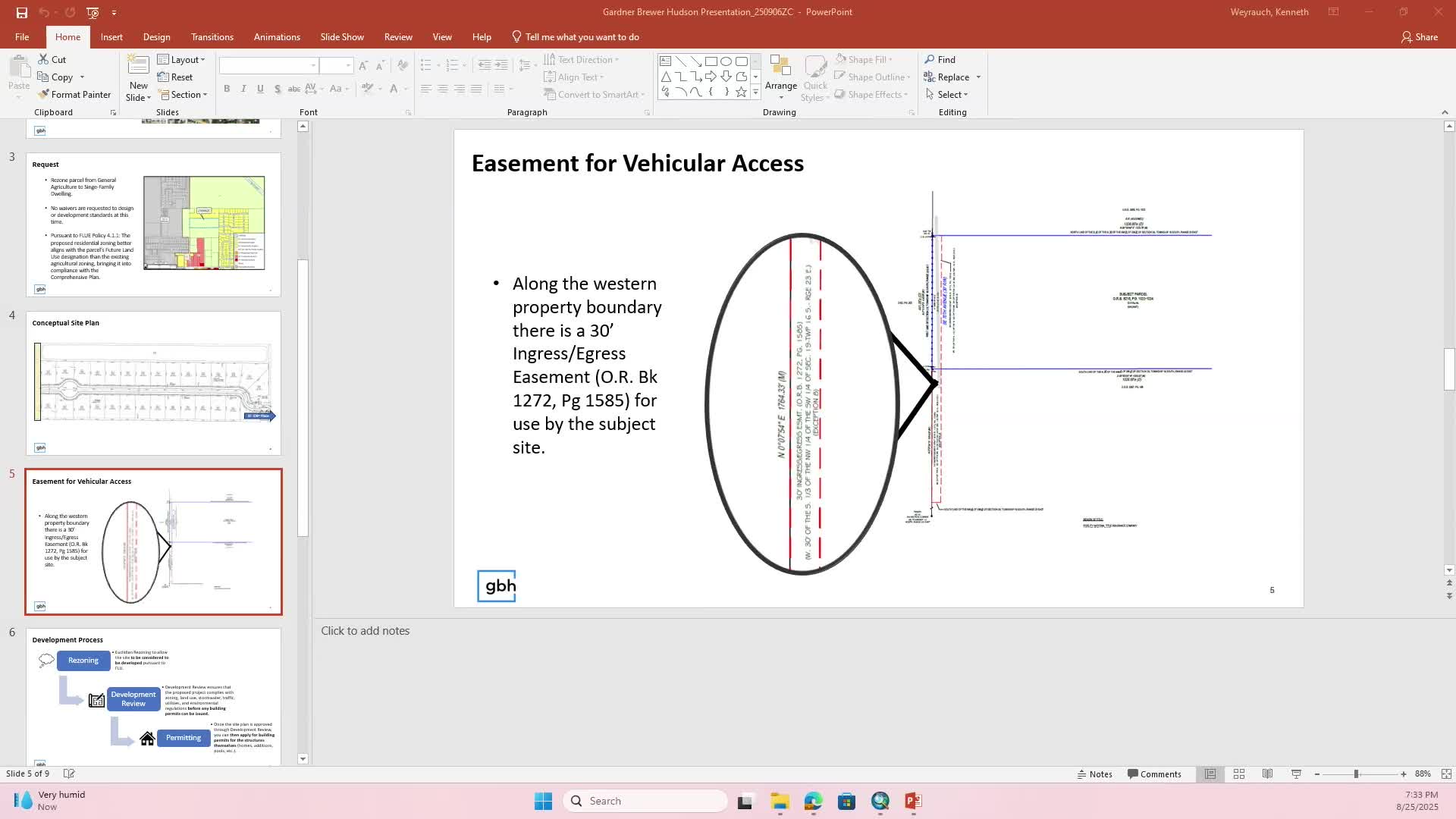Switch to the Transitions tab
The width and height of the screenshot is (1456, 819).
point(212,37)
